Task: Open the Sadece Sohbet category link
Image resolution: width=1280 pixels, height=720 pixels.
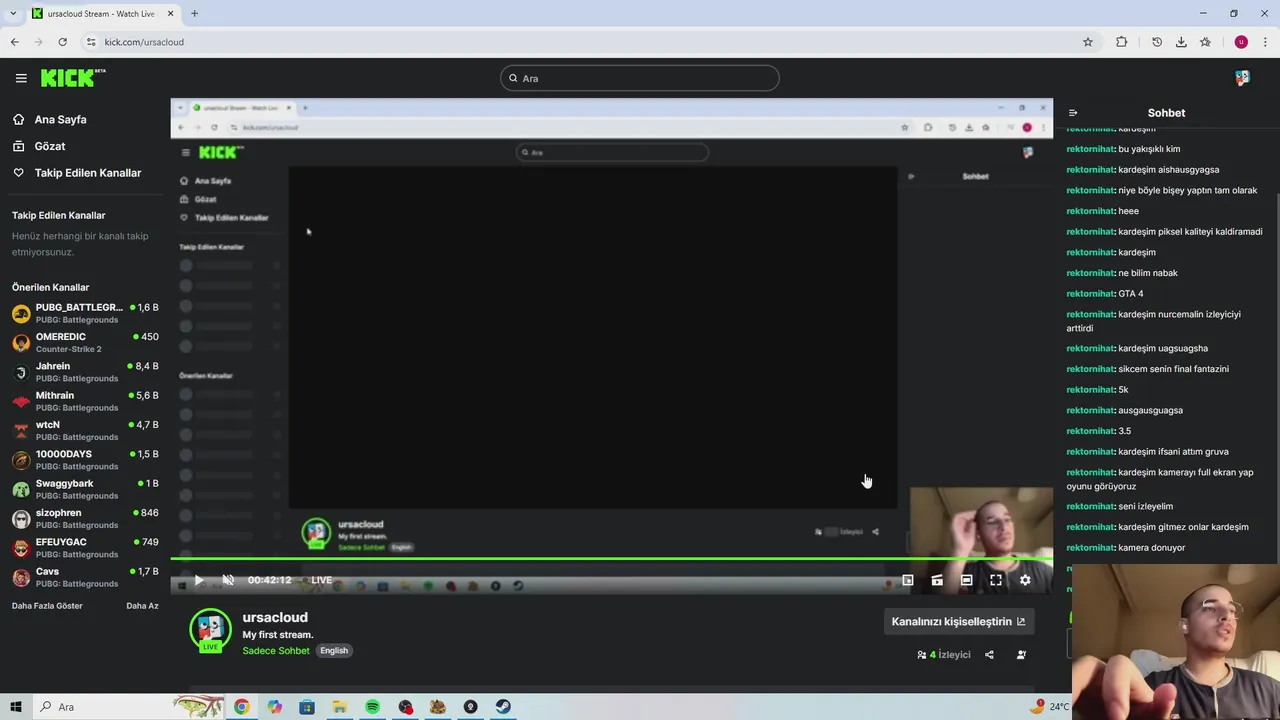Action: pos(276,651)
